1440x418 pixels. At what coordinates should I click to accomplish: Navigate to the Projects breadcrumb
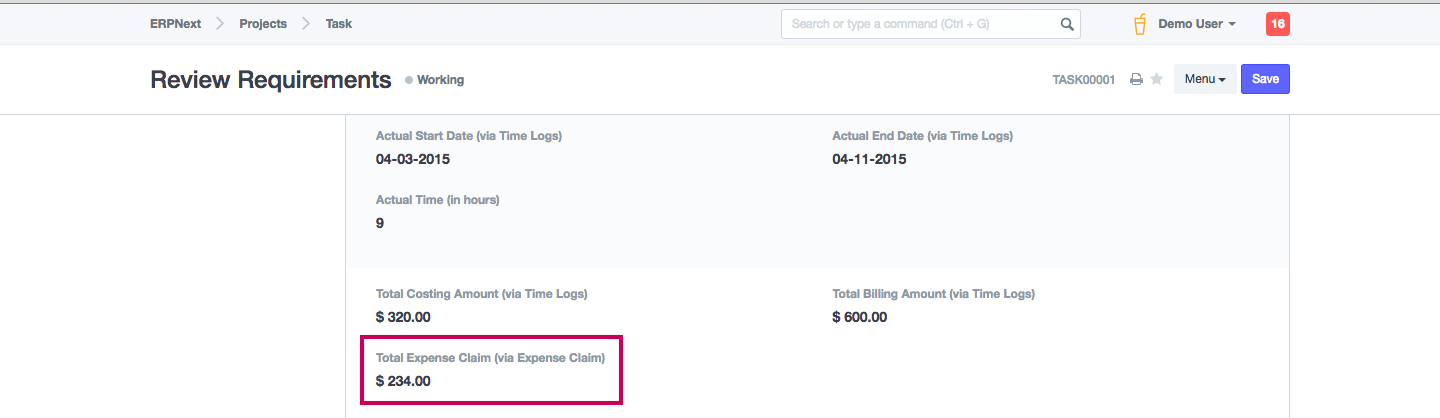[x=263, y=24]
